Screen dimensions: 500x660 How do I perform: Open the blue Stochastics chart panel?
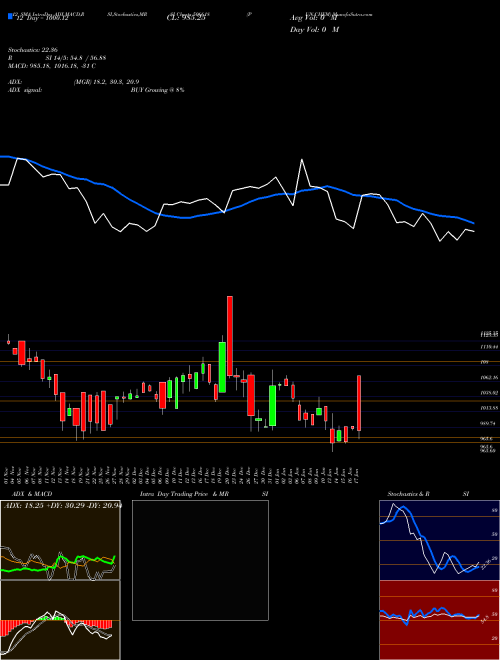coord(439,540)
